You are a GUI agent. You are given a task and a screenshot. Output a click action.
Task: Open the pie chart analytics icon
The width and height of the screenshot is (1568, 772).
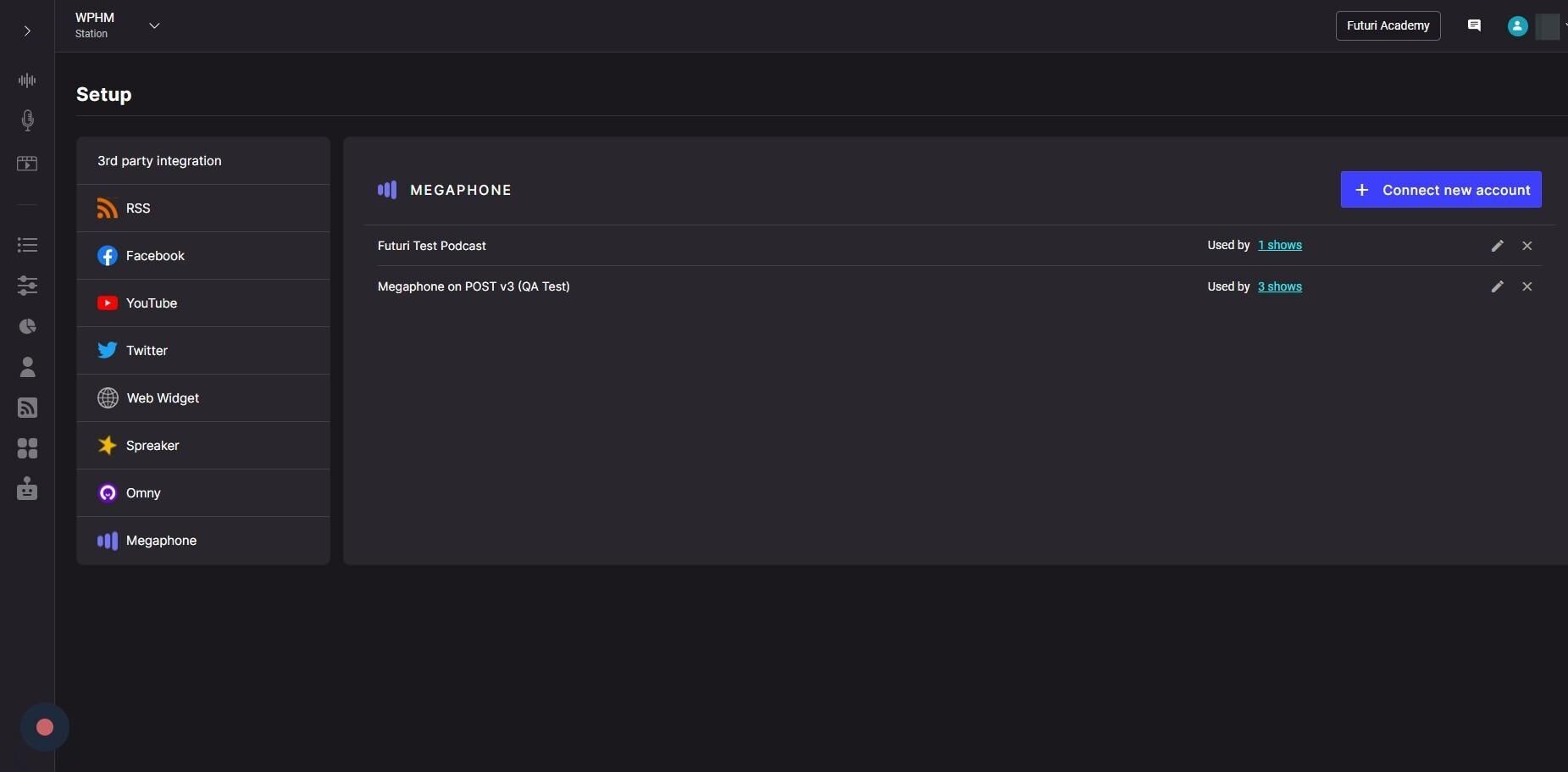pyautogui.click(x=27, y=326)
